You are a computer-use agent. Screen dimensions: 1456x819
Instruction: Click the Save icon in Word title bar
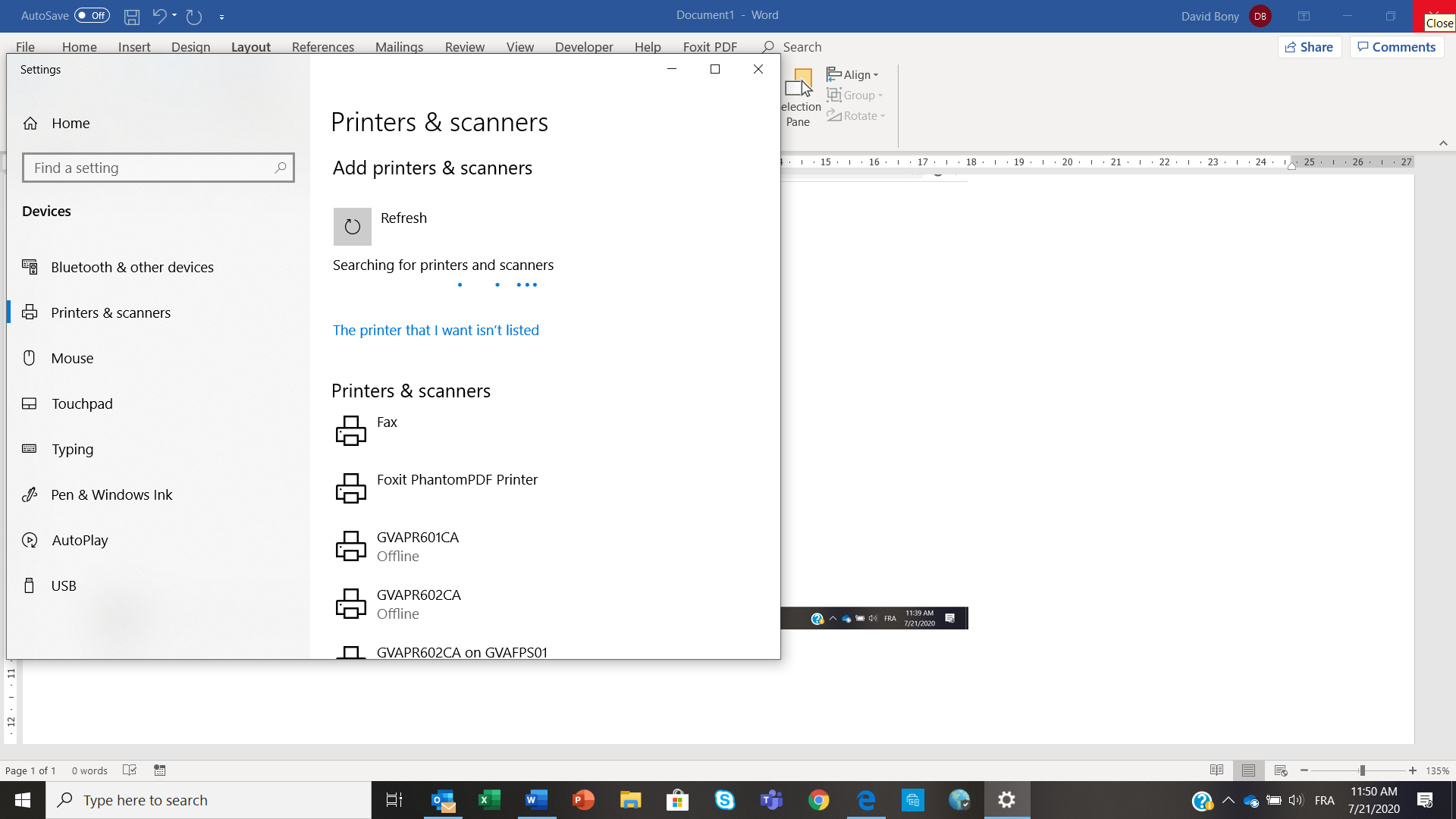coord(132,16)
